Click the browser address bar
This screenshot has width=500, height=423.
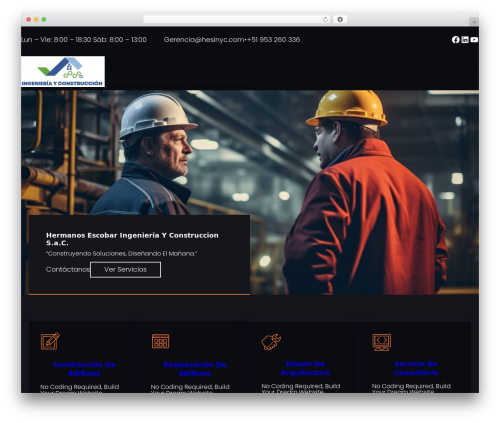(x=237, y=19)
